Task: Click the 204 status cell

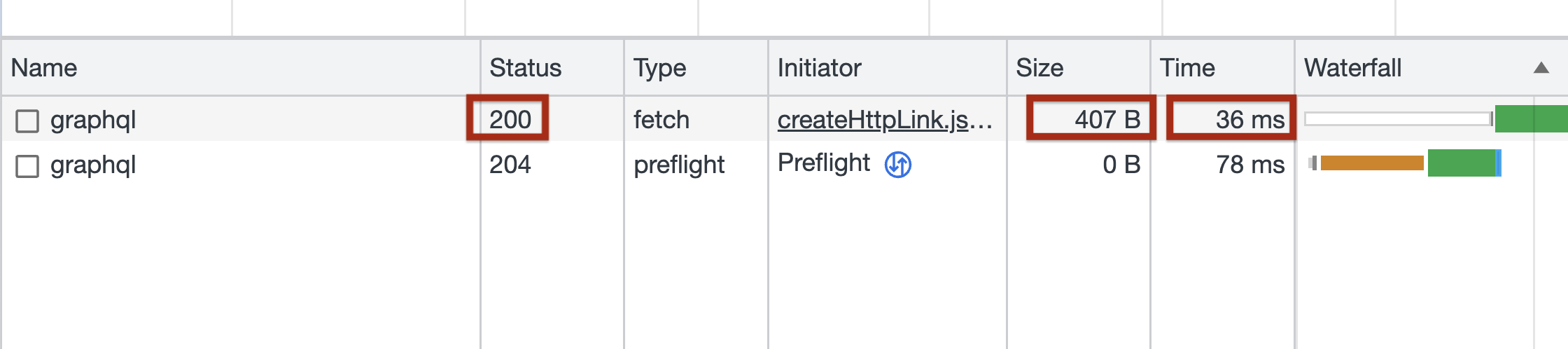Action: 510,165
